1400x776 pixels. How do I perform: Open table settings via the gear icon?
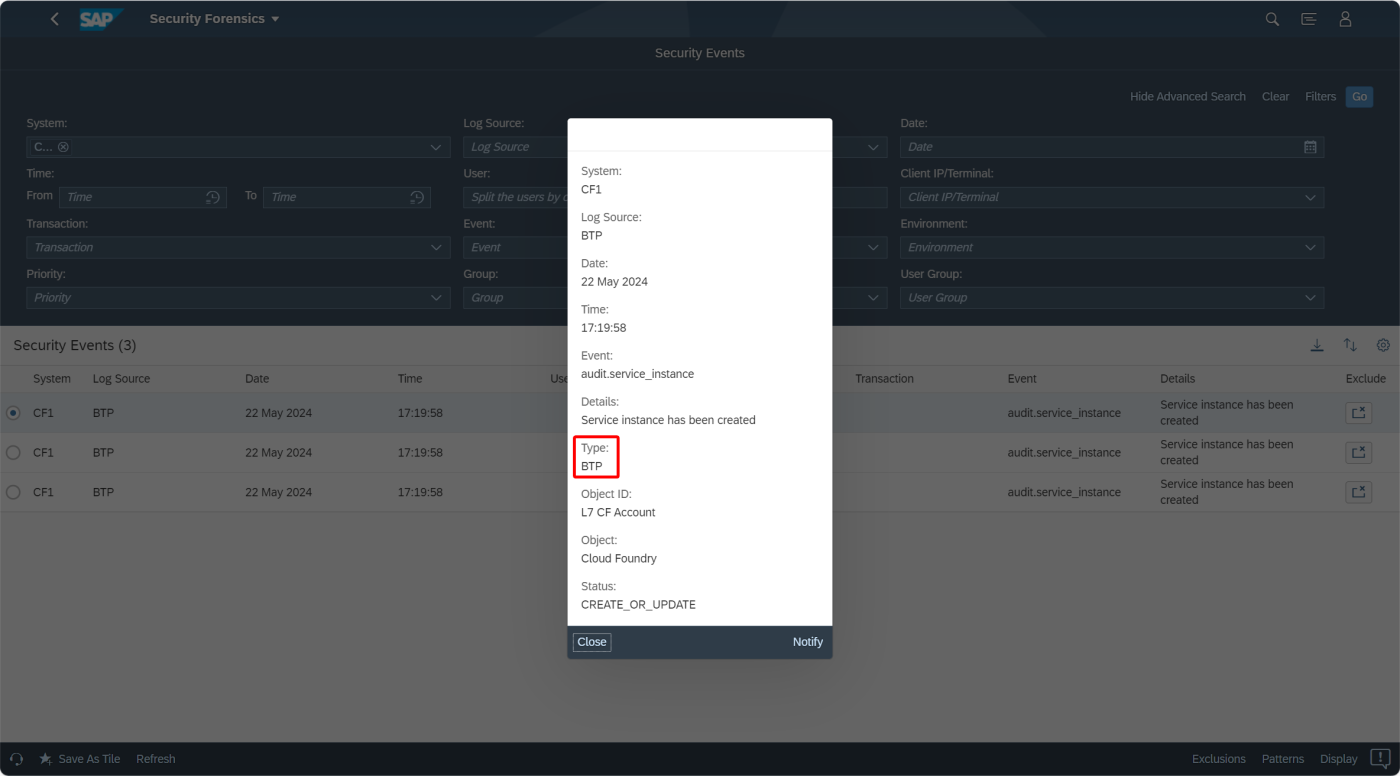point(1383,344)
